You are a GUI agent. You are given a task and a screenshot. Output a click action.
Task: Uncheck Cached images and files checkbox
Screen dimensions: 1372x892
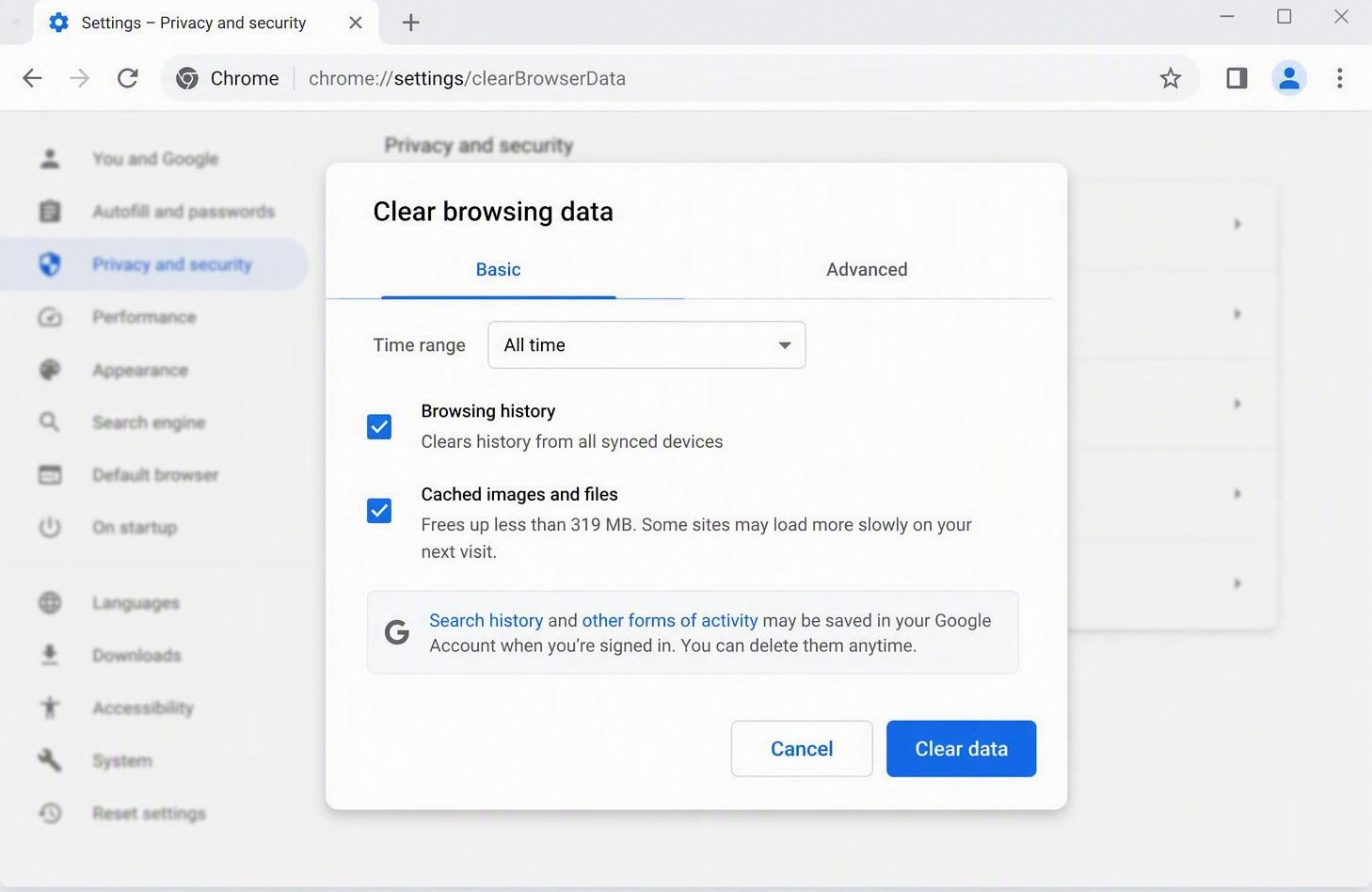[x=379, y=511]
